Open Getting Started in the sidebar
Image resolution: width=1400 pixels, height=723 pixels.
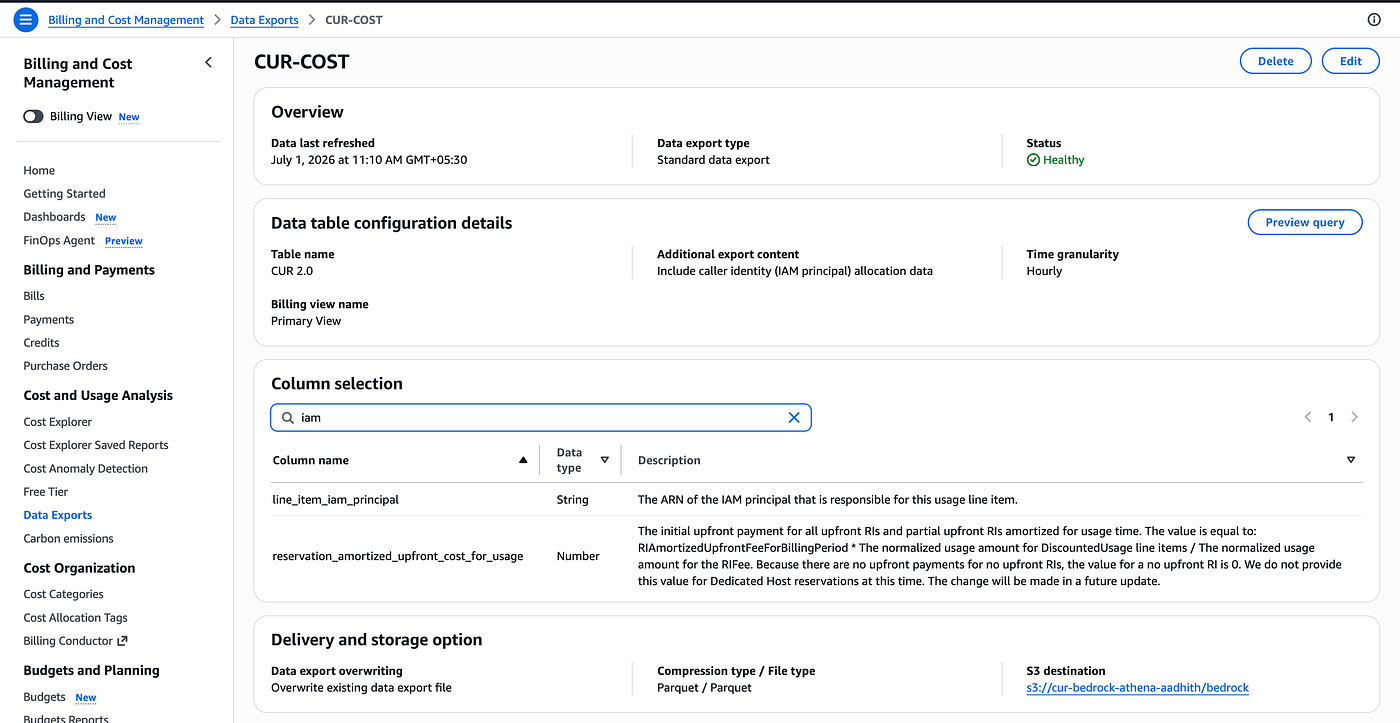click(x=64, y=194)
